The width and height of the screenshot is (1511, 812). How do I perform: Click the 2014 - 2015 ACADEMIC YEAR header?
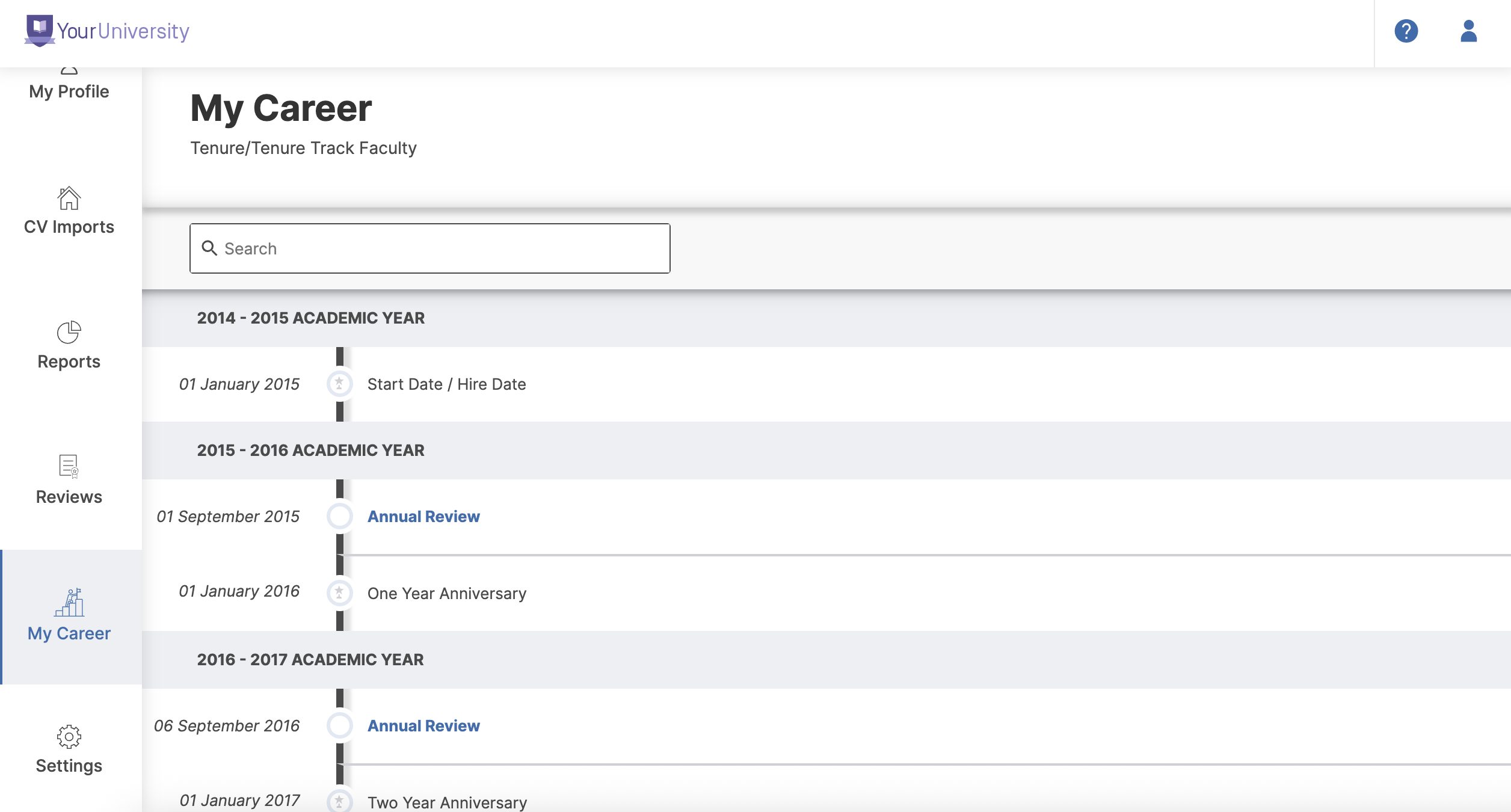310,318
